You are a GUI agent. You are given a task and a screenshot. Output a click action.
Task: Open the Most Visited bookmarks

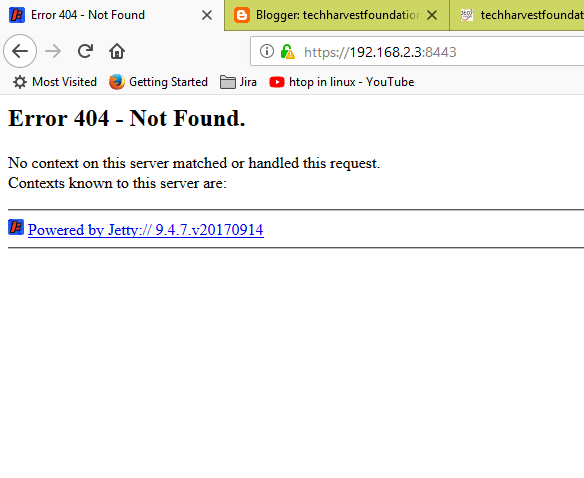pos(55,82)
